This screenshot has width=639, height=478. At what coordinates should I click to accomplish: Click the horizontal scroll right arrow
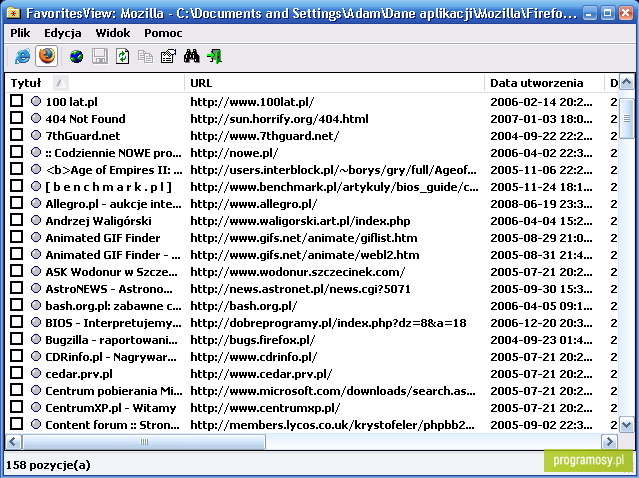[x=610, y=442]
